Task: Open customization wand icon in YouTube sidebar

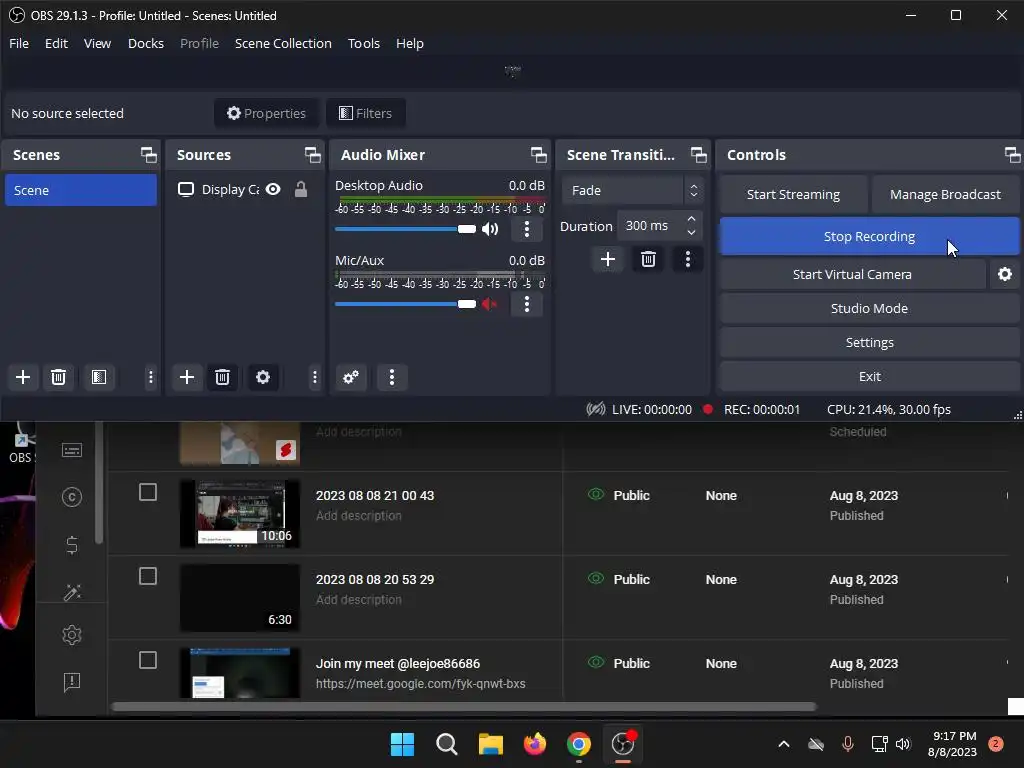Action: tap(72, 592)
